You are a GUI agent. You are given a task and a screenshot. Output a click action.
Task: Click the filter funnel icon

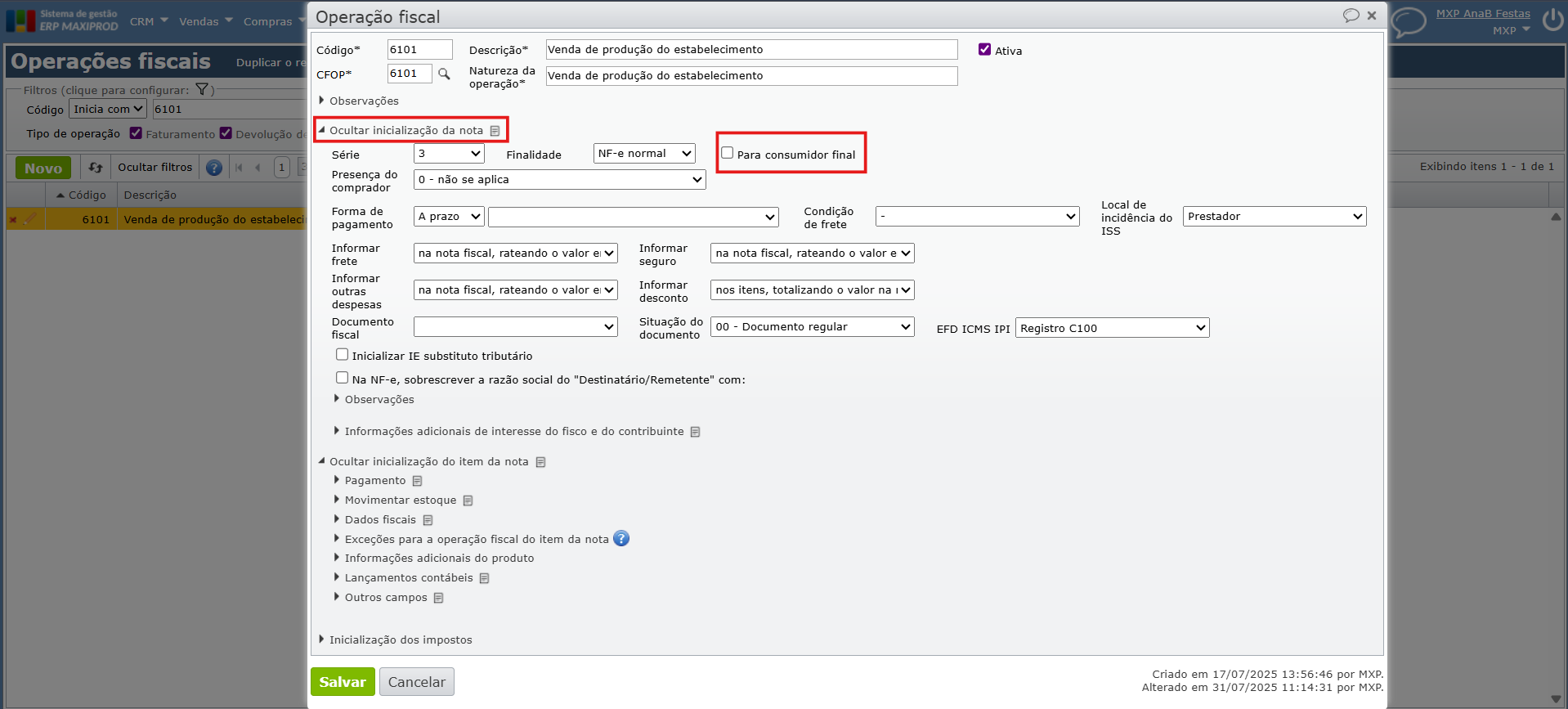tap(202, 90)
